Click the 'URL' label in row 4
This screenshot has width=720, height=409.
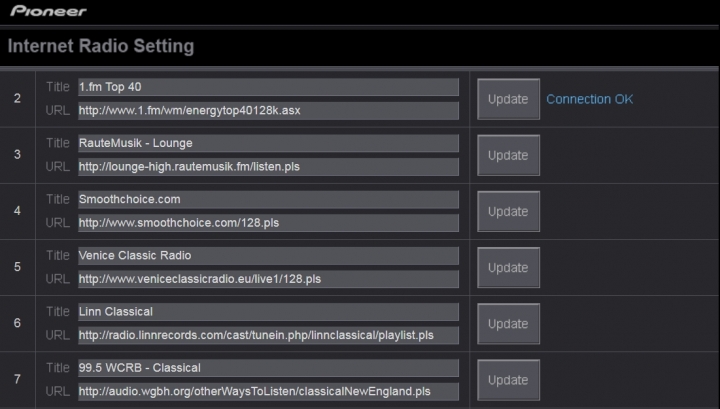point(58,223)
